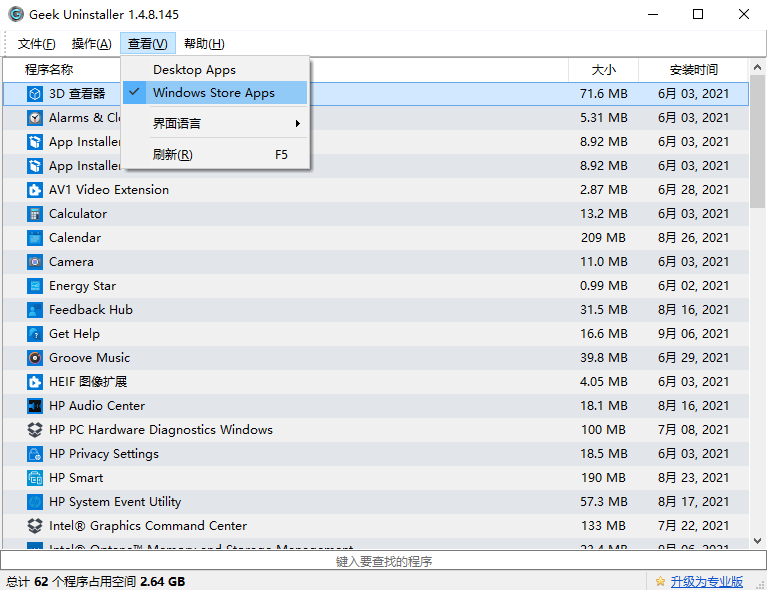Click the vertical scrollbar thumb

[757, 142]
